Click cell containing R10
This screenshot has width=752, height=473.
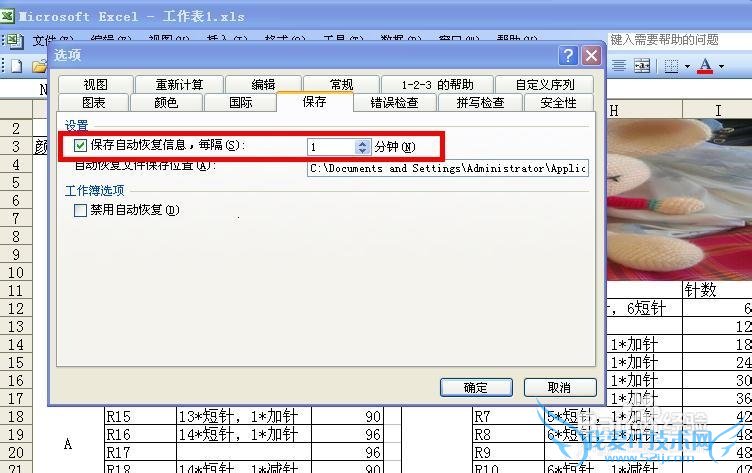point(508,468)
